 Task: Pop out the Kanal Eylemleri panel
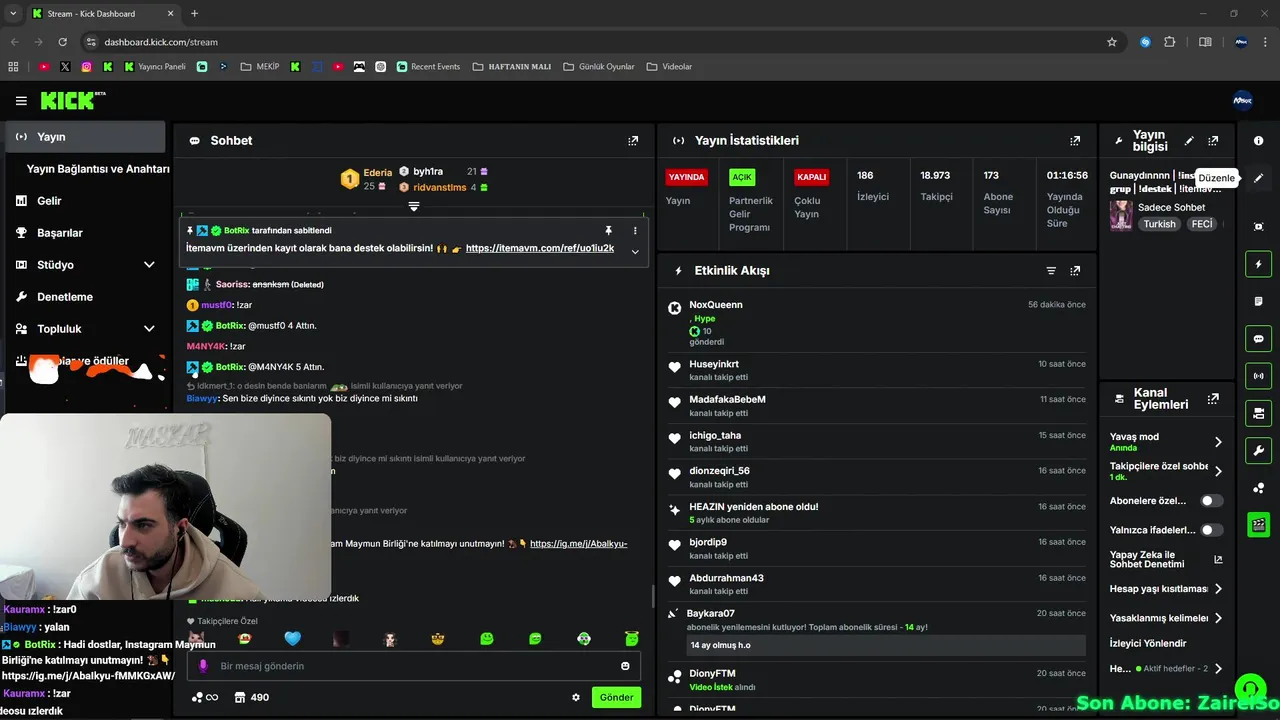1213,398
